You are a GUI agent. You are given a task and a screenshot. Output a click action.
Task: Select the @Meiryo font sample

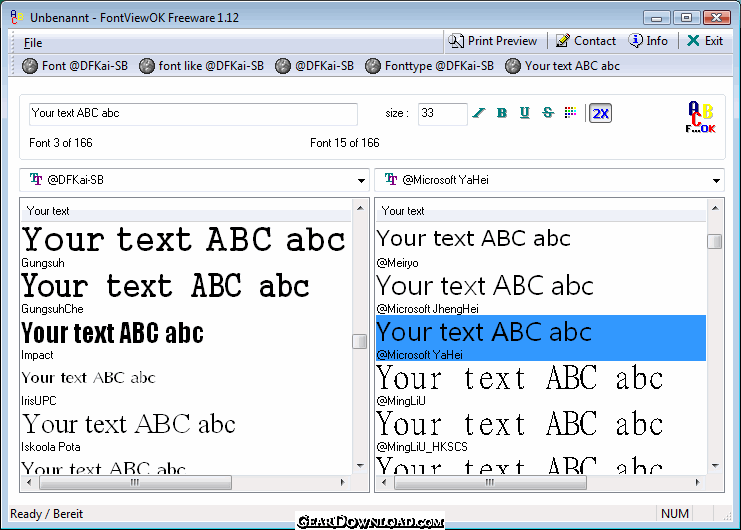click(541, 246)
